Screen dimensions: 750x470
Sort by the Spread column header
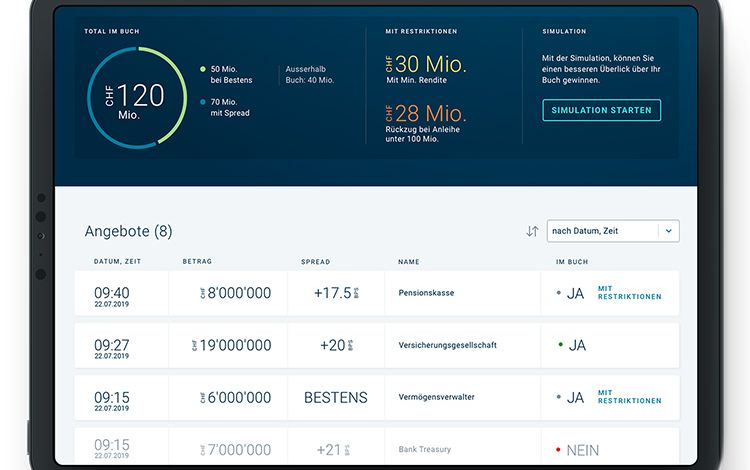coord(315,262)
